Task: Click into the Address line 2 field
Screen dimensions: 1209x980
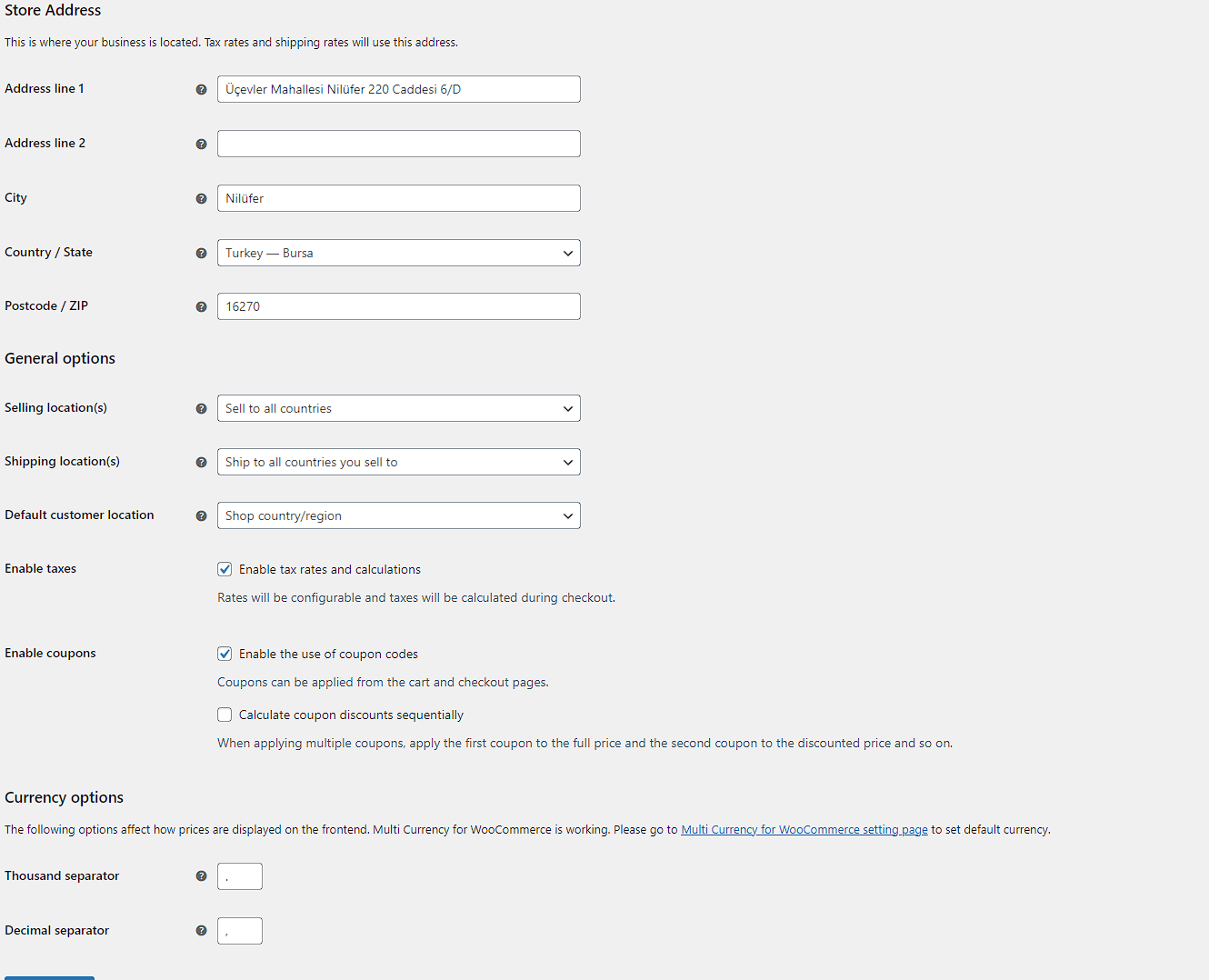Action: click(x=399, y=144)
